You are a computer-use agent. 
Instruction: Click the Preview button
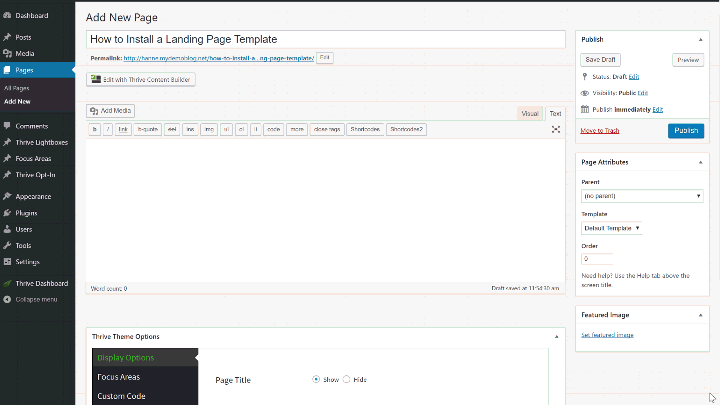coord(688,60)
